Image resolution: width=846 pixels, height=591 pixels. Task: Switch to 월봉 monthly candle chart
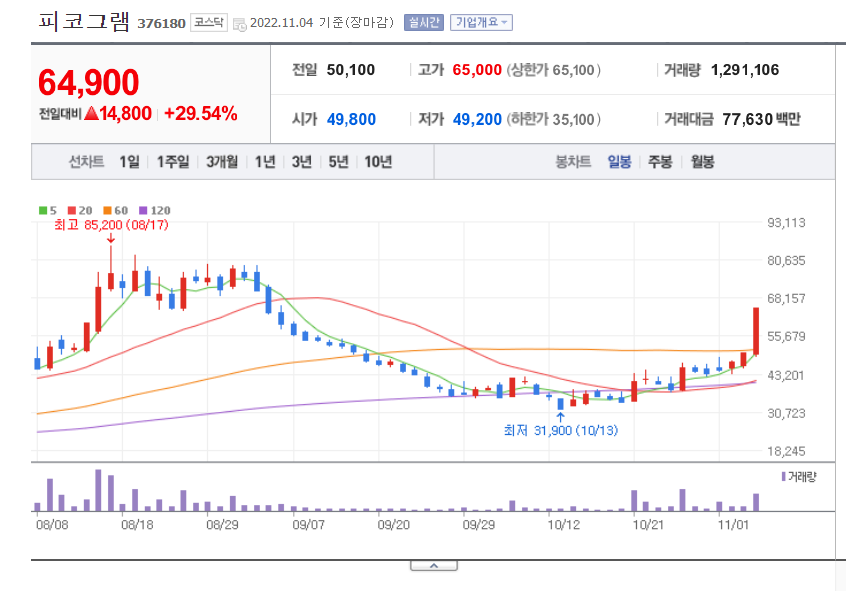point(702,161)
